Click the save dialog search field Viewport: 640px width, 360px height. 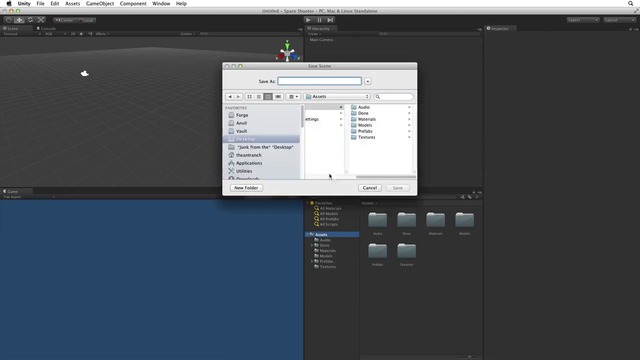click(x=393, y=97)
